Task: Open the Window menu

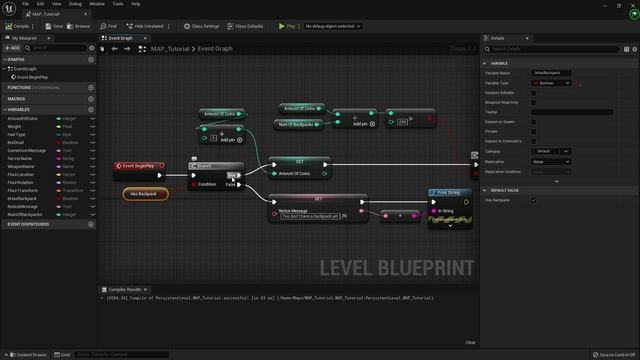Action: (x=97, y=4)
